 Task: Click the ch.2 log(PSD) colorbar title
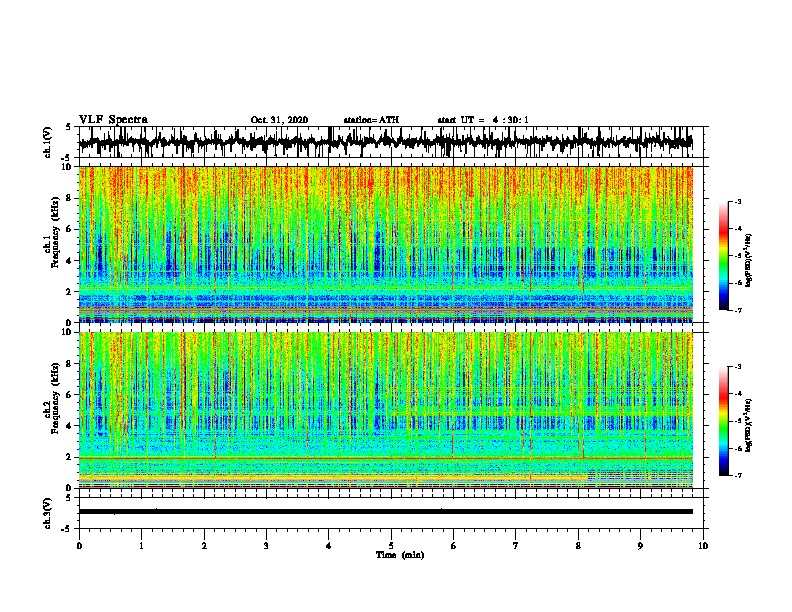749,425
